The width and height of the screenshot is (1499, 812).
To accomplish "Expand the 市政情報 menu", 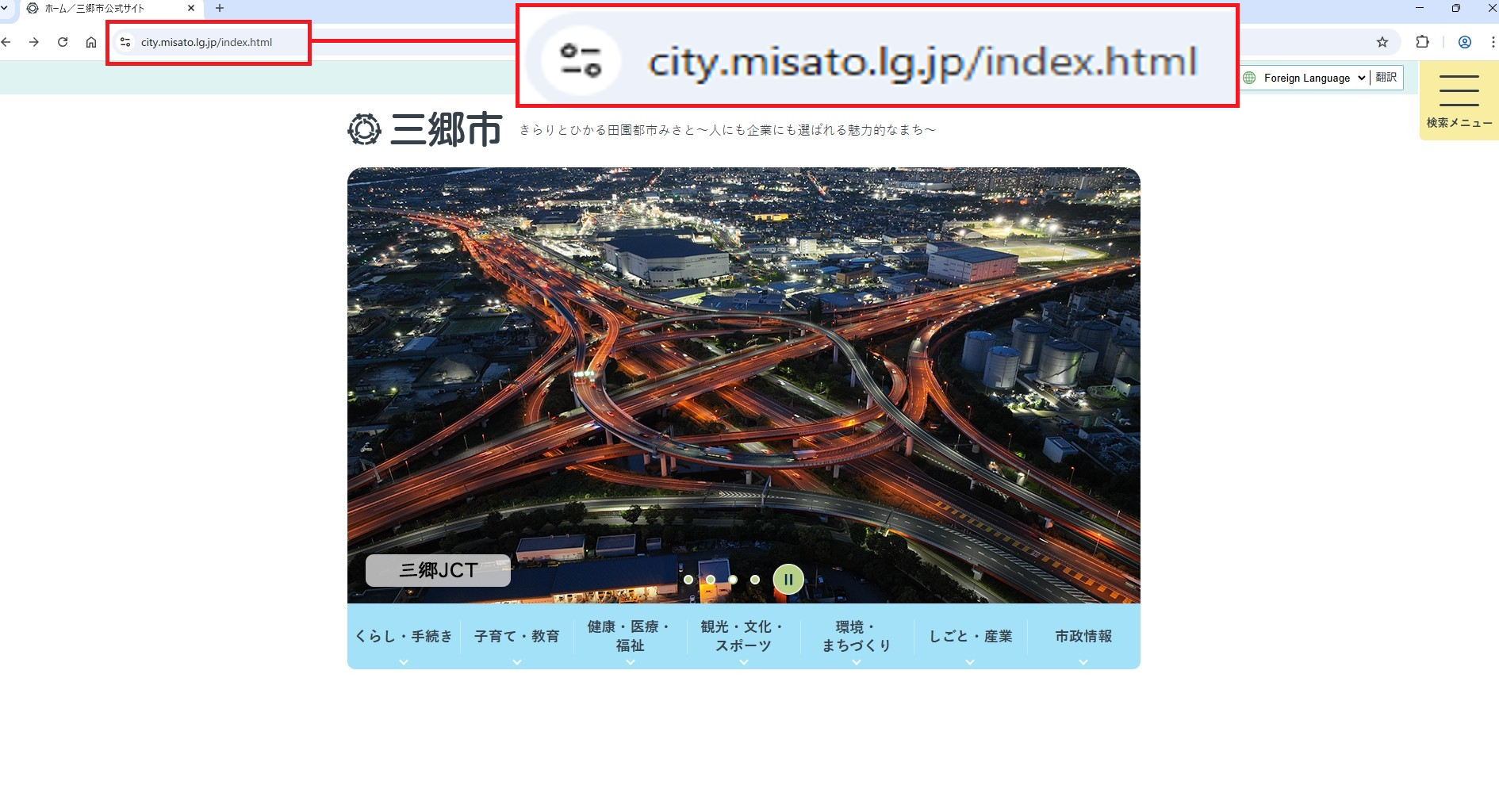I will coord(1083,637).
